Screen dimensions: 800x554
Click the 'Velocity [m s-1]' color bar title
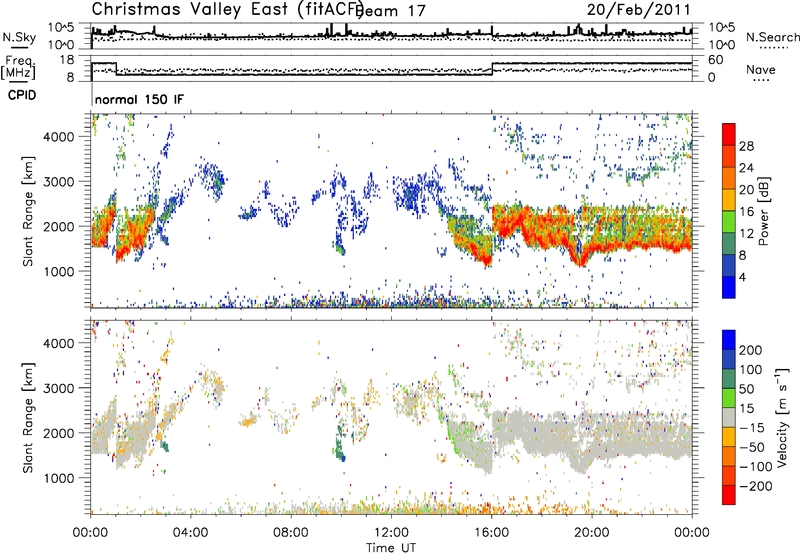click(x=782, y=417)
